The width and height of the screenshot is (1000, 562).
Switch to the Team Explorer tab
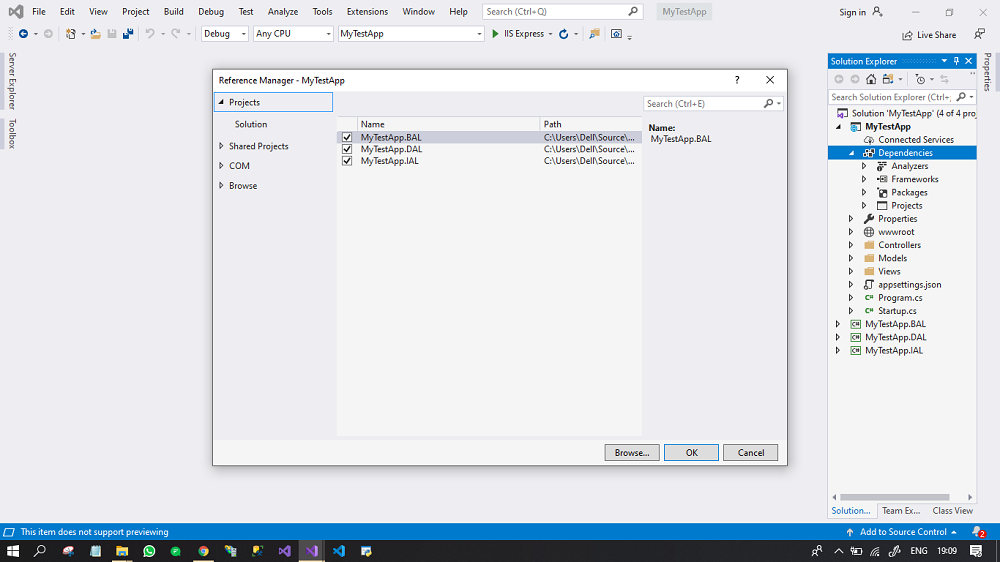pyautogui.click(x=901, y=510)
